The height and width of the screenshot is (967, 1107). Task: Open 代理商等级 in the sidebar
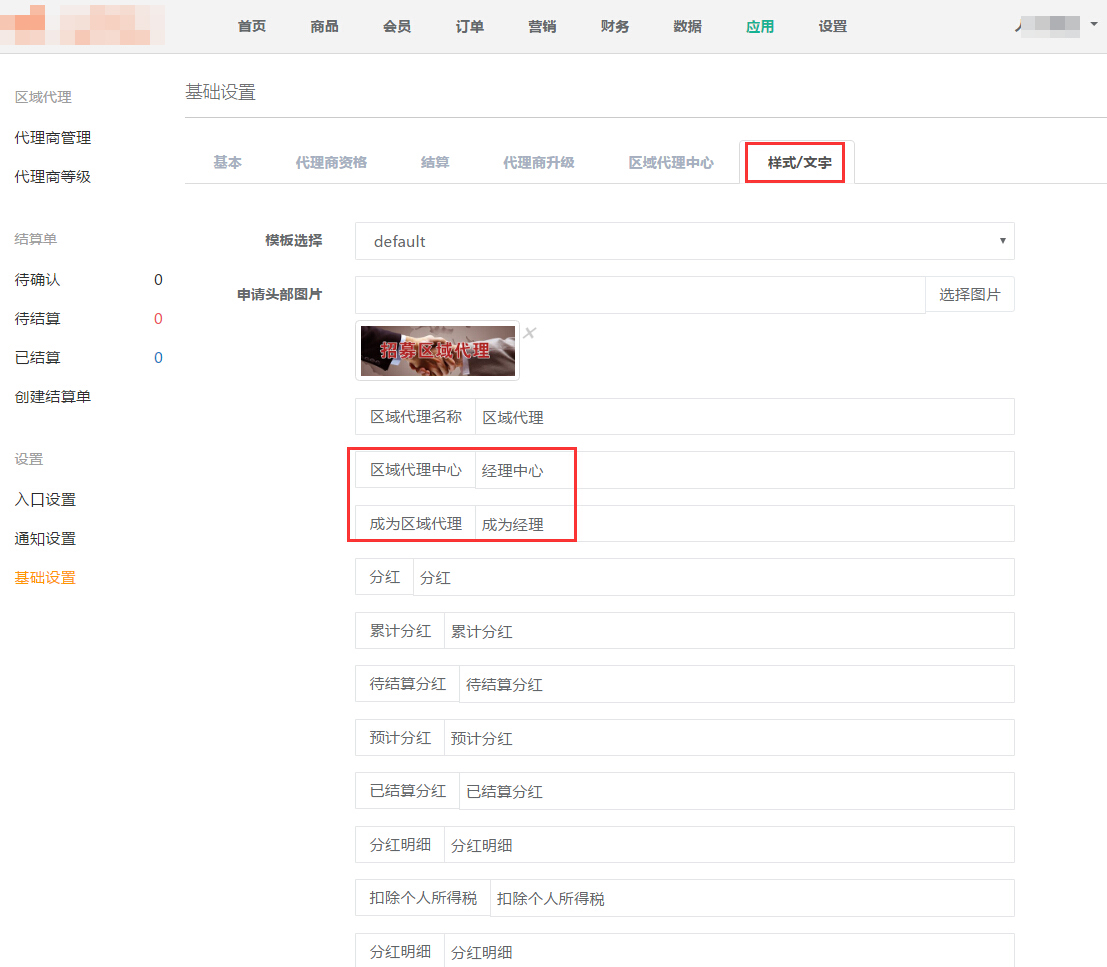pos(53,177)
